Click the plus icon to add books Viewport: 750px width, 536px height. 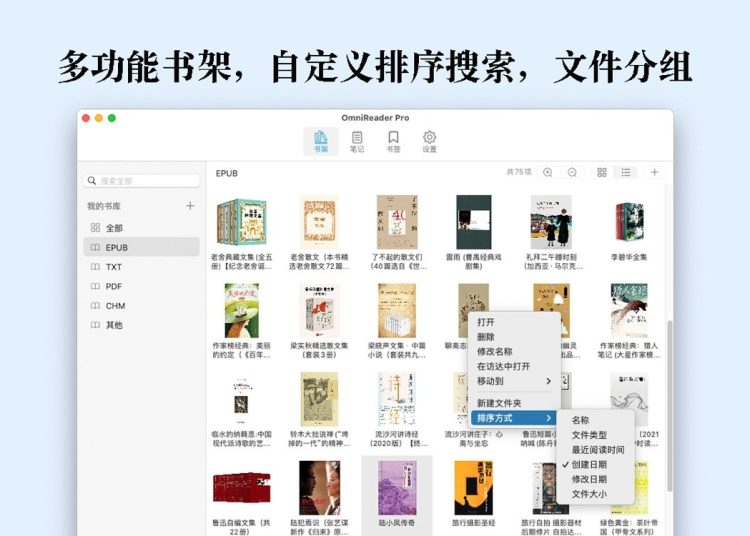[x=655, y=173]
